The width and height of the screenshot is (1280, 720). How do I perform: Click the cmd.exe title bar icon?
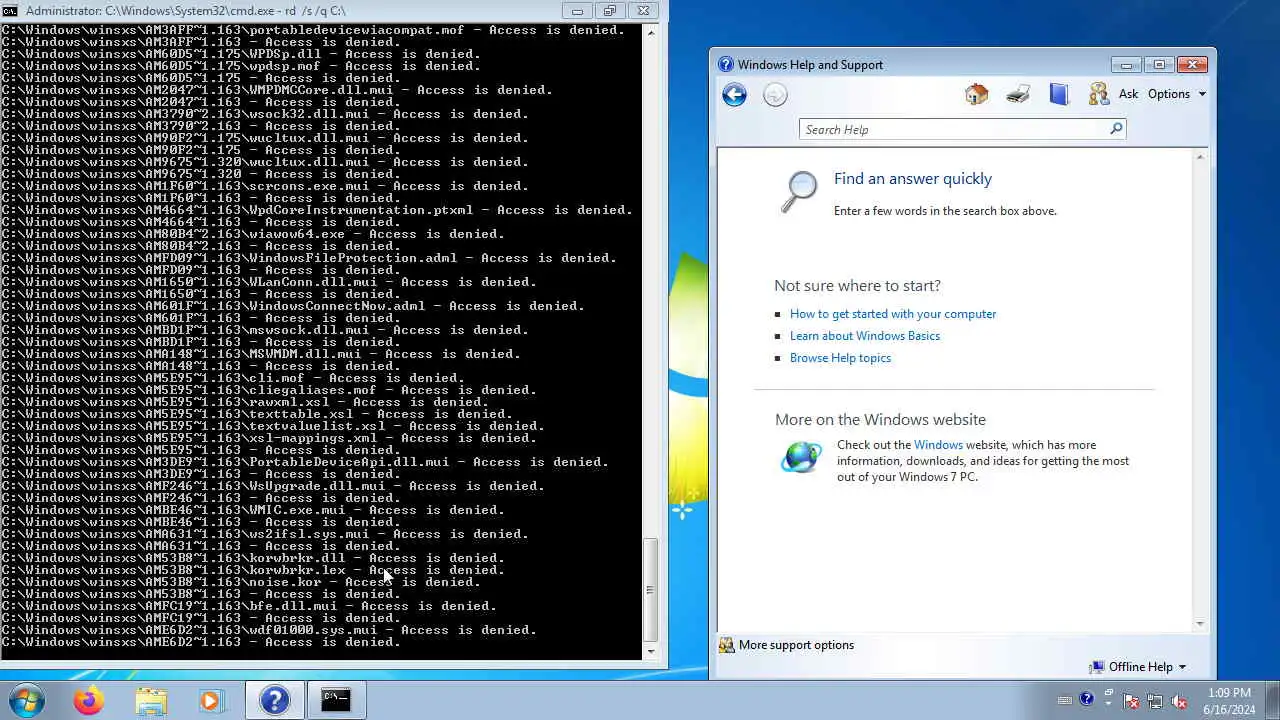(x=10, y=10)
